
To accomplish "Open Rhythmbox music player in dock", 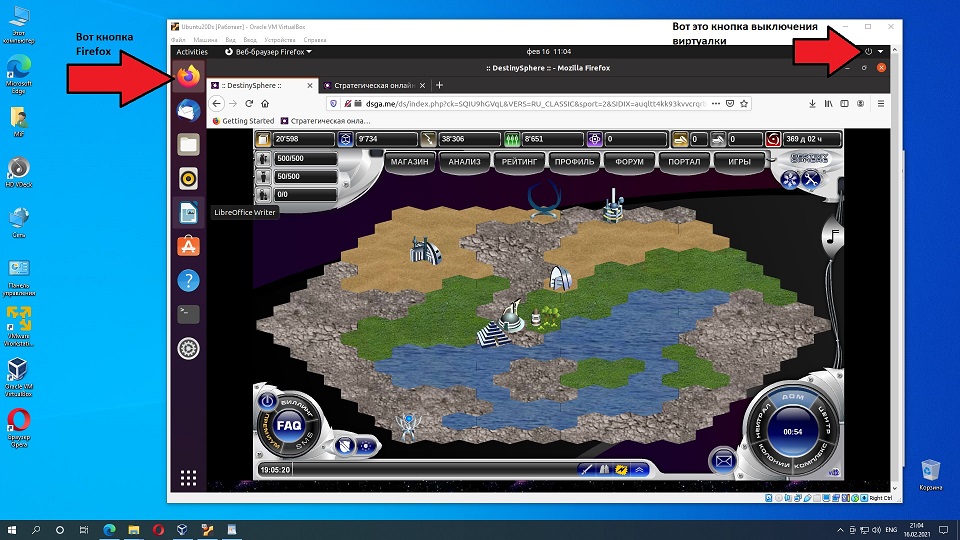I will coord(188,178).
